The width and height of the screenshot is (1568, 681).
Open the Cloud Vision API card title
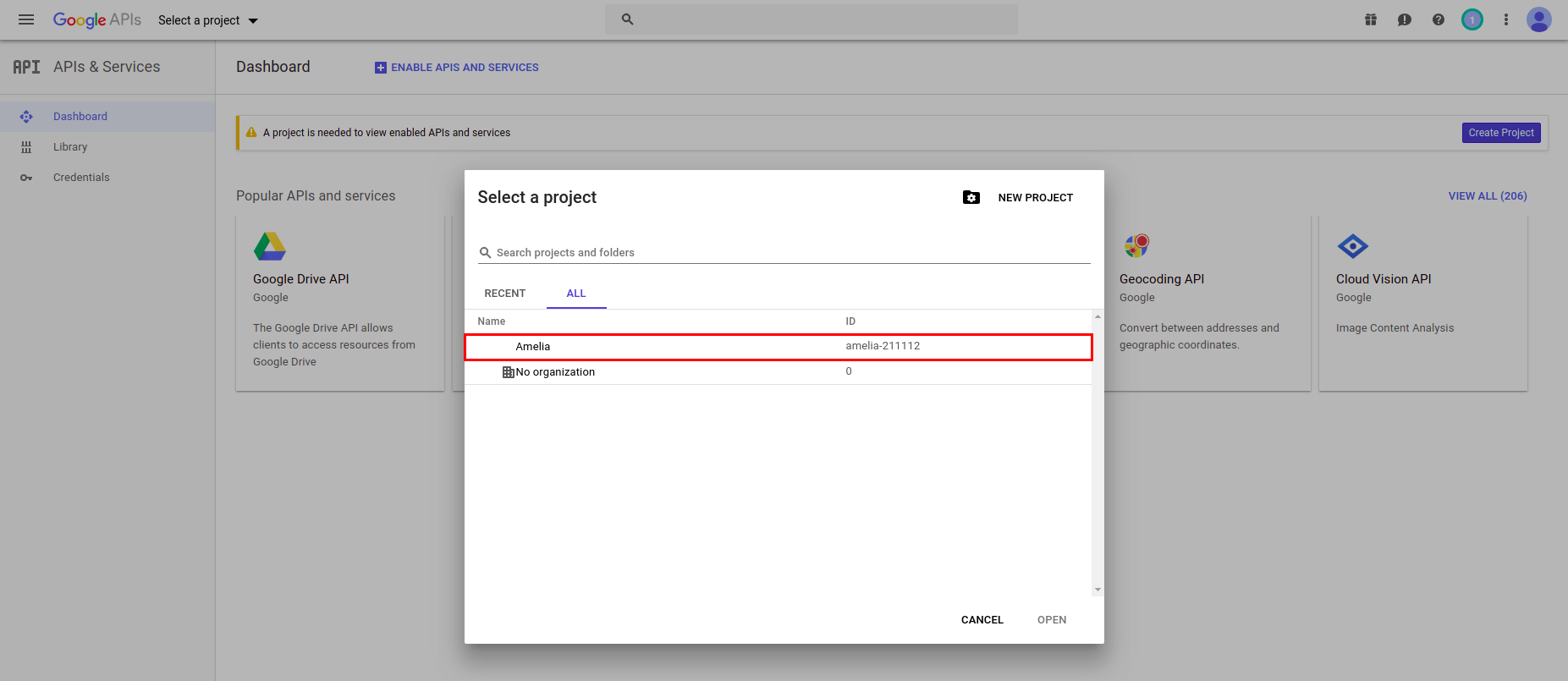[1384, 279]
